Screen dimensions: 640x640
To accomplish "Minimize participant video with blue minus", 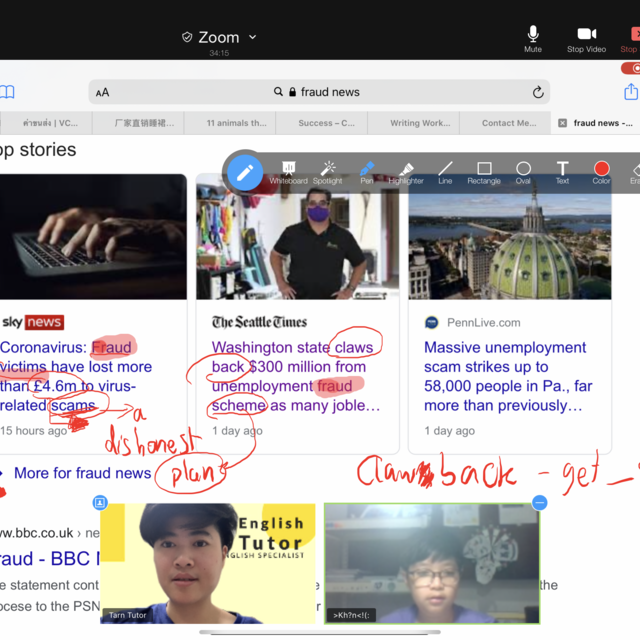I will 540,502.
